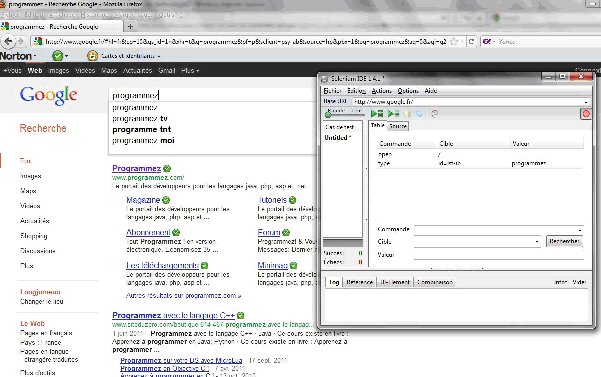The height and width of the screenshot is (377, 601).
Task: Click the Norton green checkmark status icon
Action: 57,56
